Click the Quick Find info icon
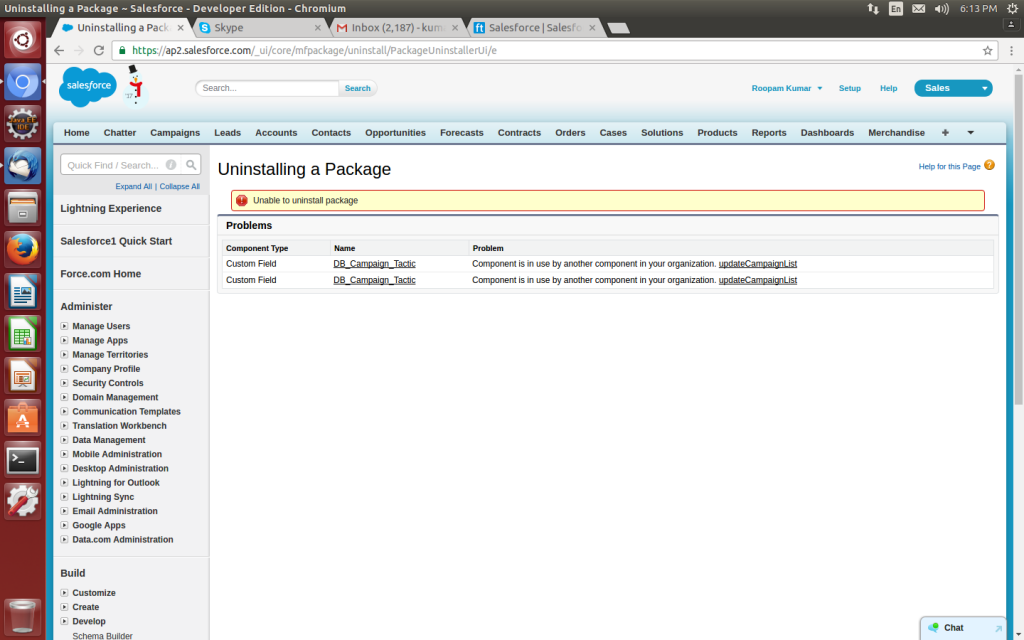Image resolution: width=1024 pixels, height=640 pixels. tap(171, 165)
